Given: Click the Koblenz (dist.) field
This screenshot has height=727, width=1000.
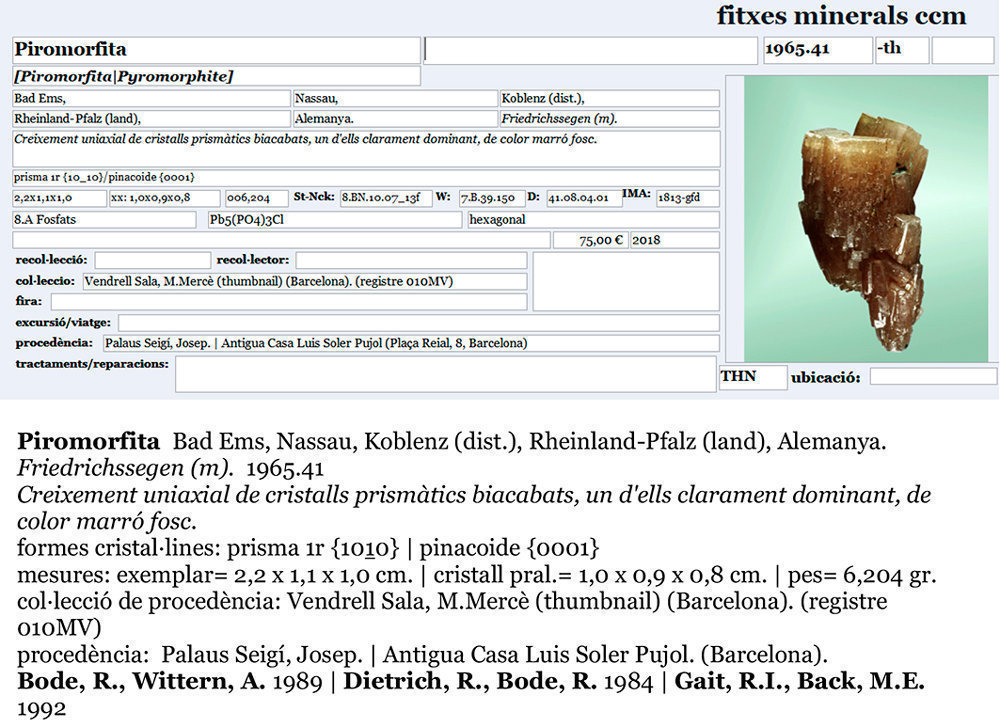Looking at the screenshot, I should click(x=609, y=98).
